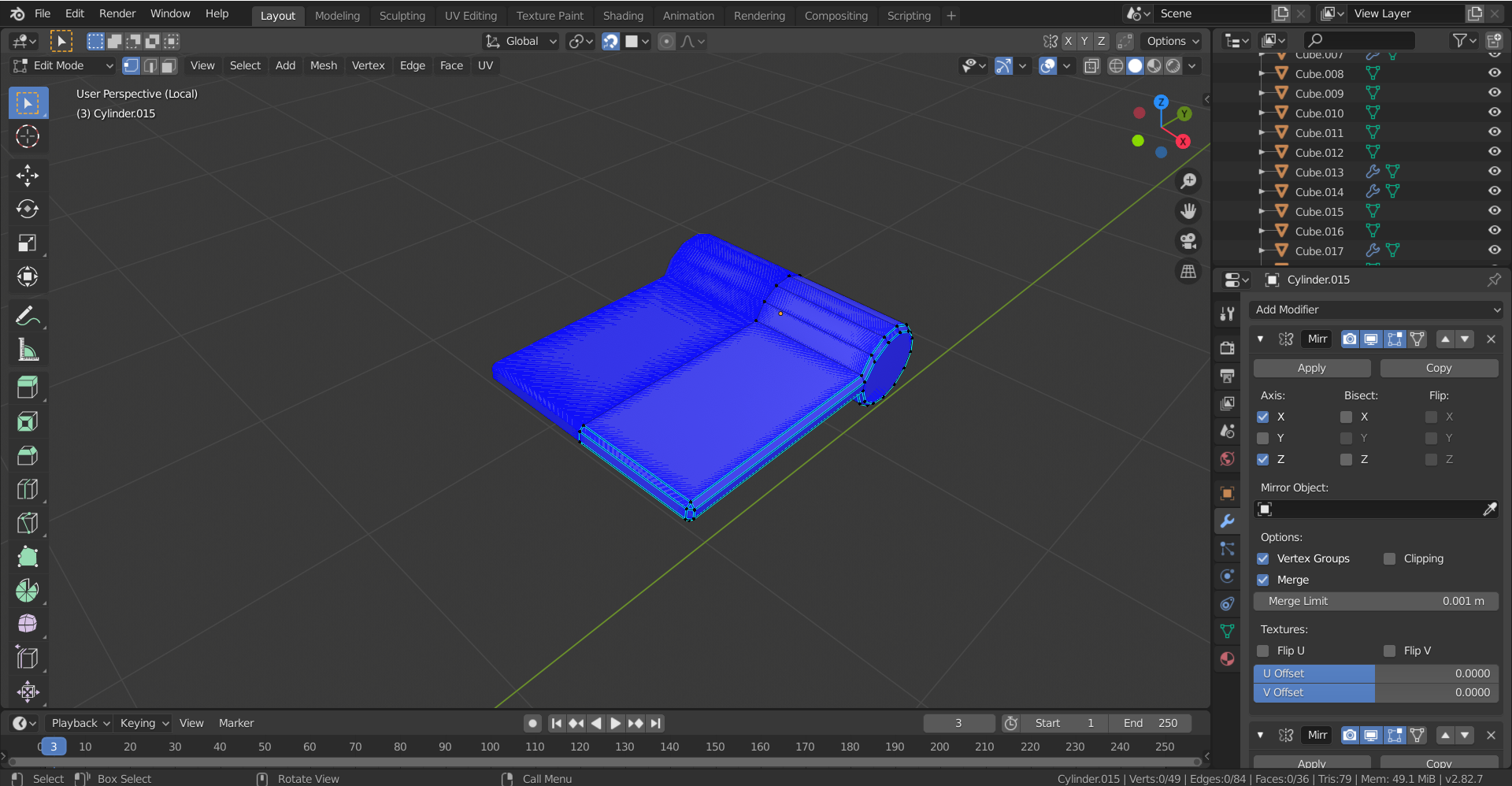
Task: Select the Measure tool
Action: coord(28,350)
